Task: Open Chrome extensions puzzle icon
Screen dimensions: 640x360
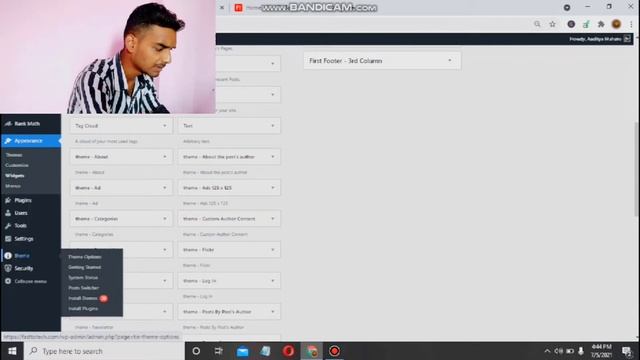Action: coord(601,24)
